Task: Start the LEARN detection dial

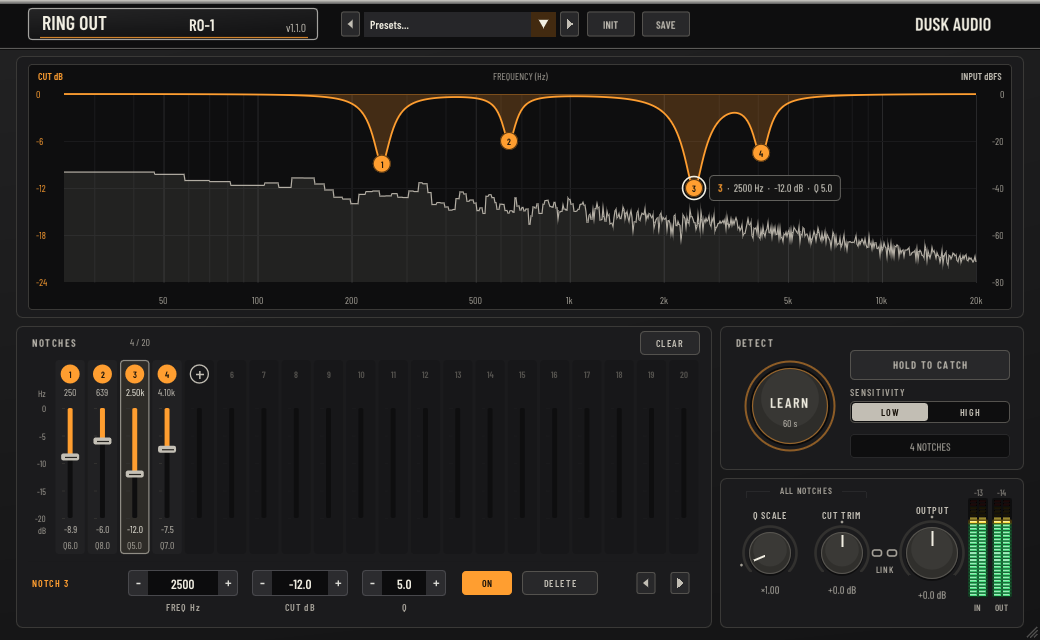Action: pos(789,406)
